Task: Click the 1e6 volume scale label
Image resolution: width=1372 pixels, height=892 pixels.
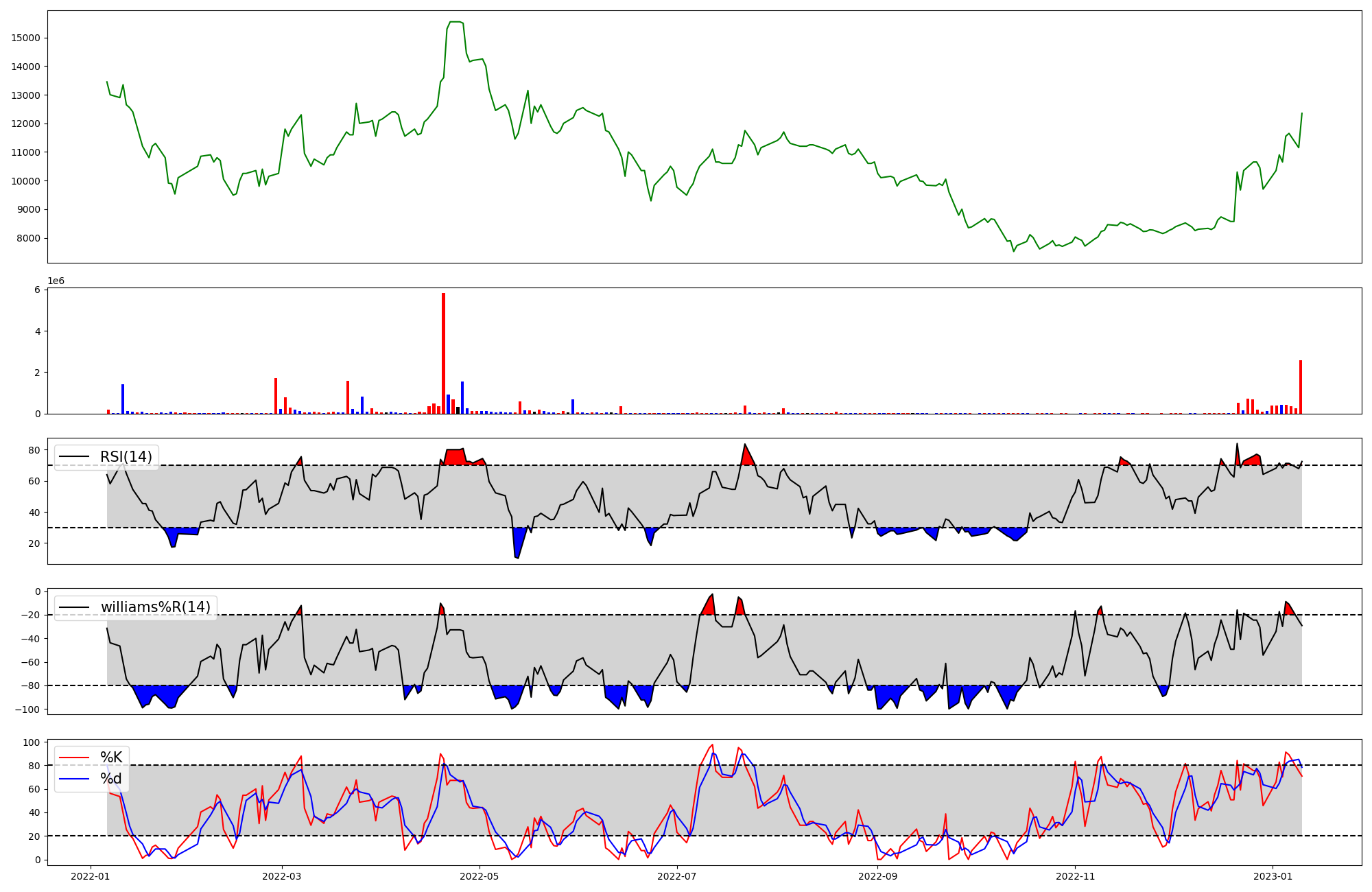Action: pyautogui.click(x=56, y=281)
